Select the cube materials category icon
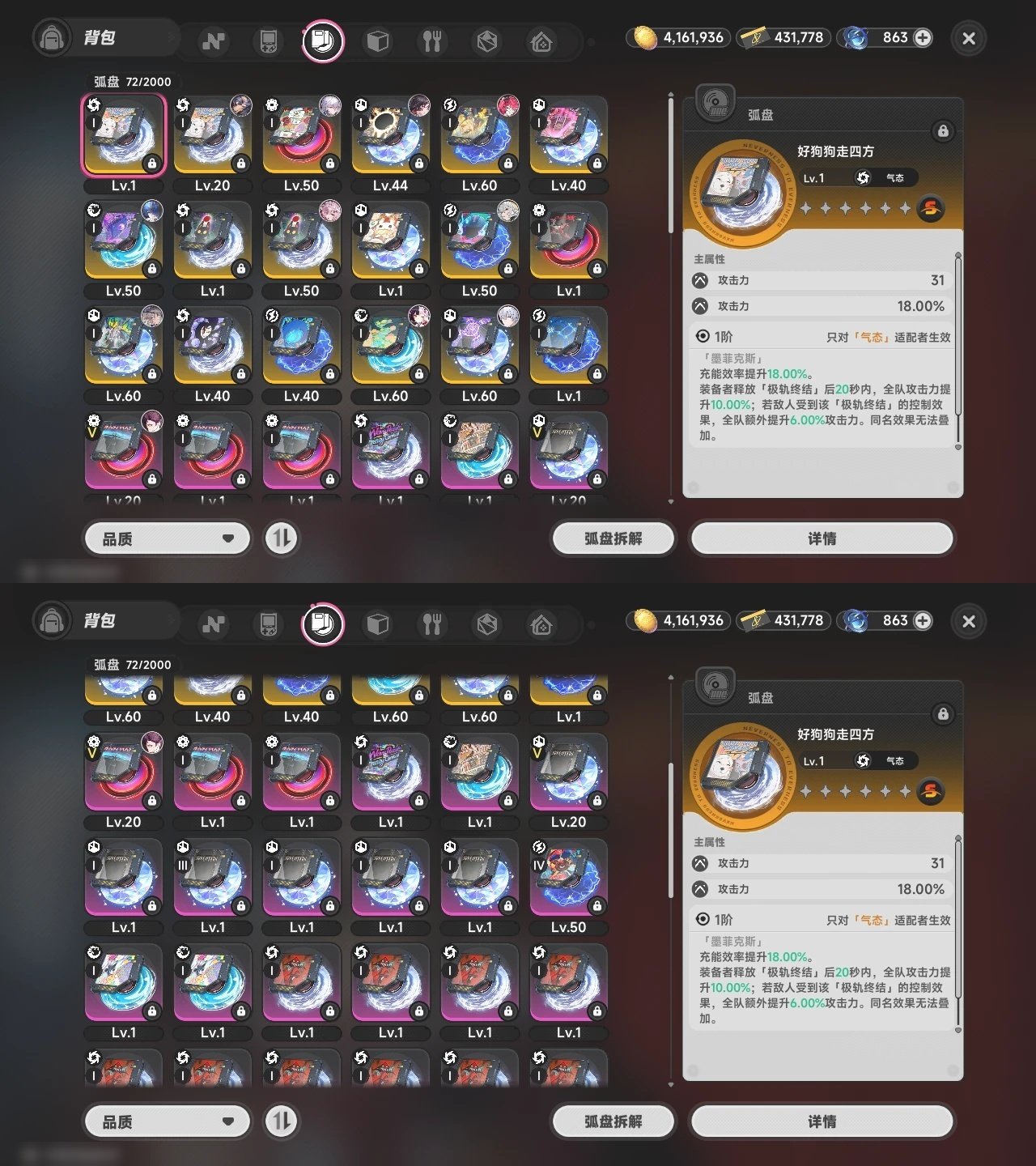The height and width of the screenshot is (1166, 1036). [x=378, y=40]
